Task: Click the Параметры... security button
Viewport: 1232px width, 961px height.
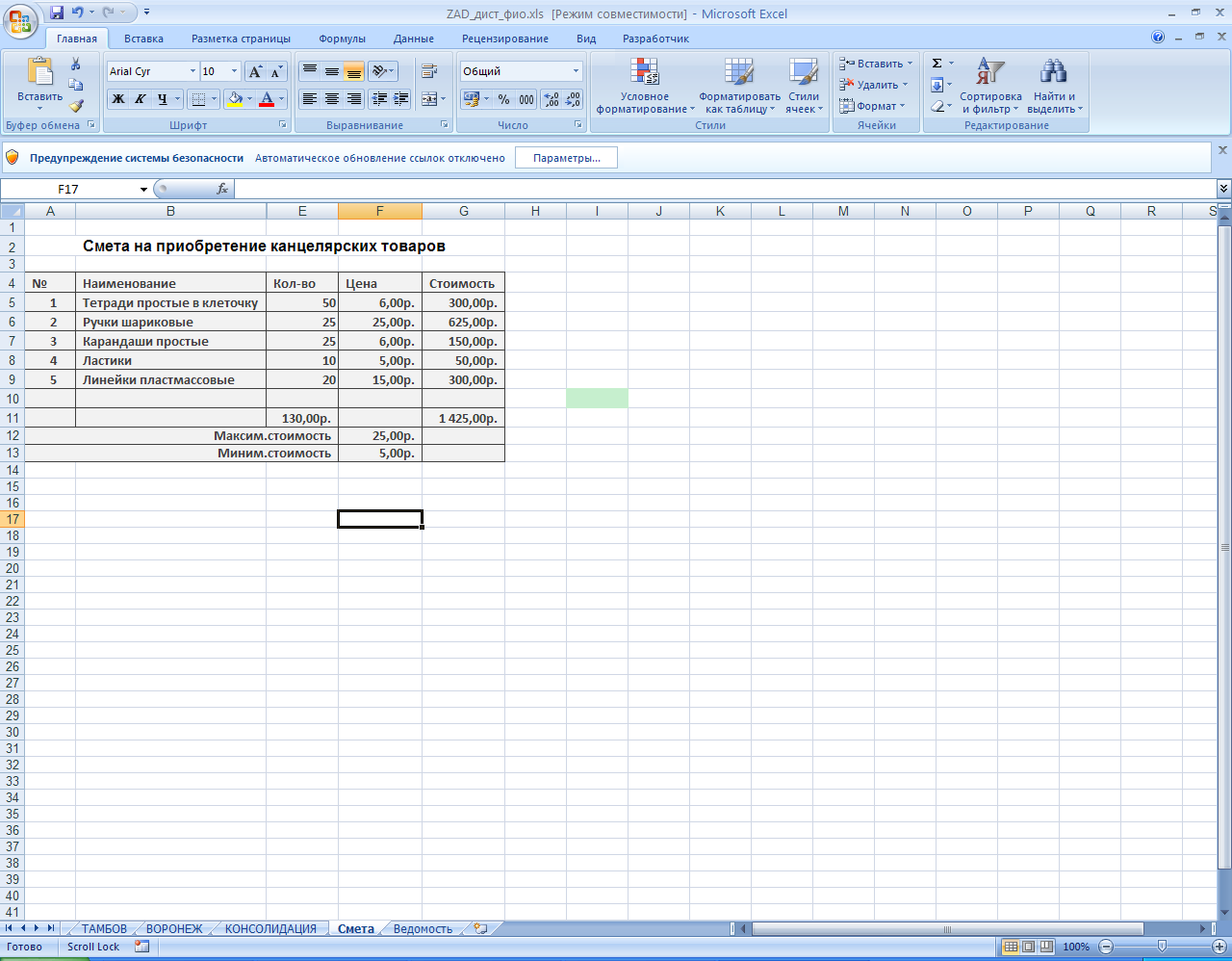Action: click(x=566, y=158)
